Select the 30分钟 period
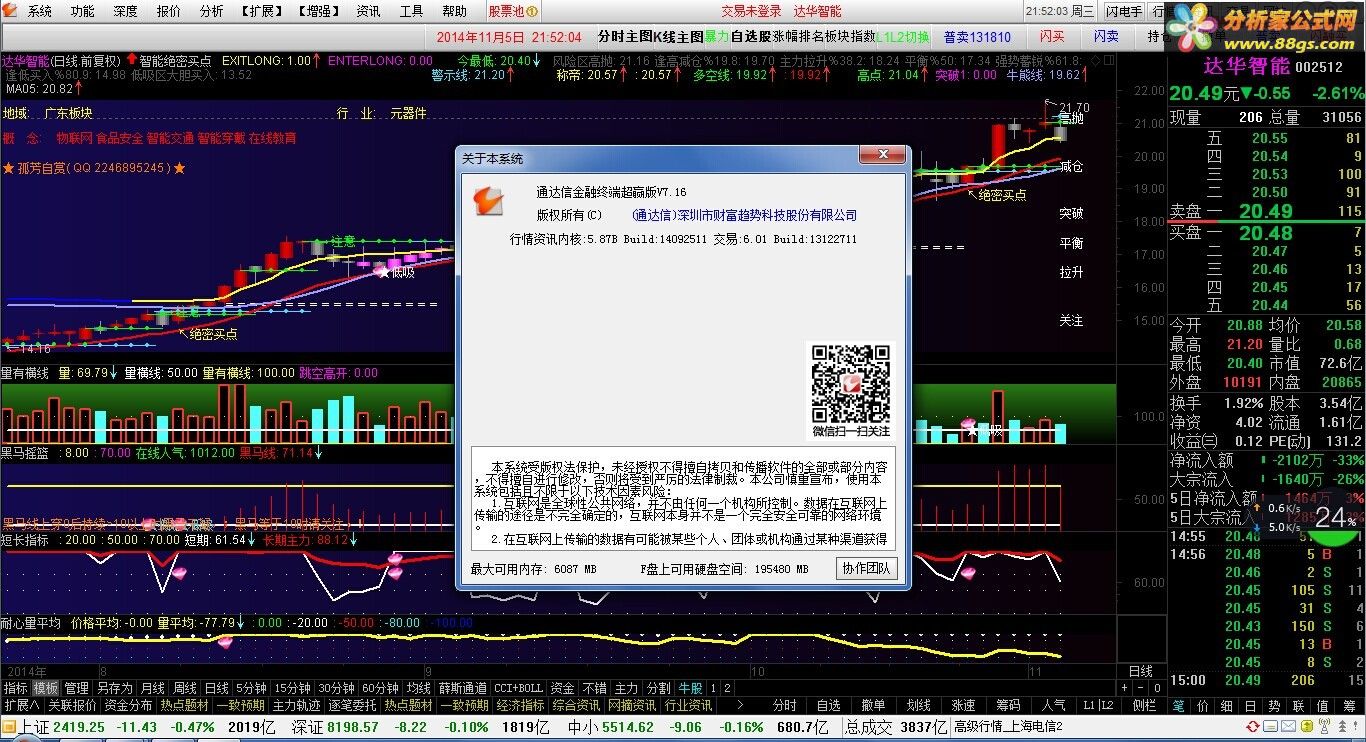 pyautogui.click(x=336, y=689)
